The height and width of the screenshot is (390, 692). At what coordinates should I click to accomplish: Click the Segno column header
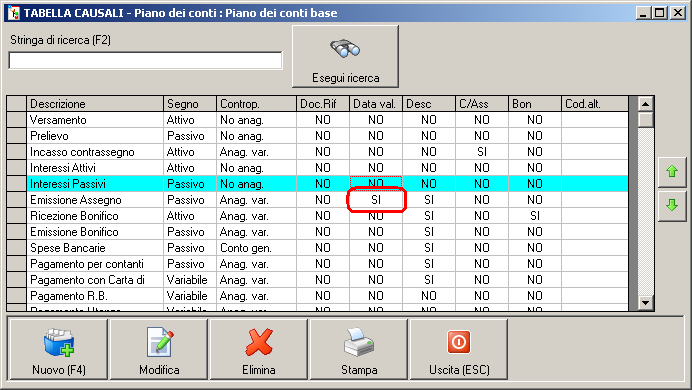(190, 104)
